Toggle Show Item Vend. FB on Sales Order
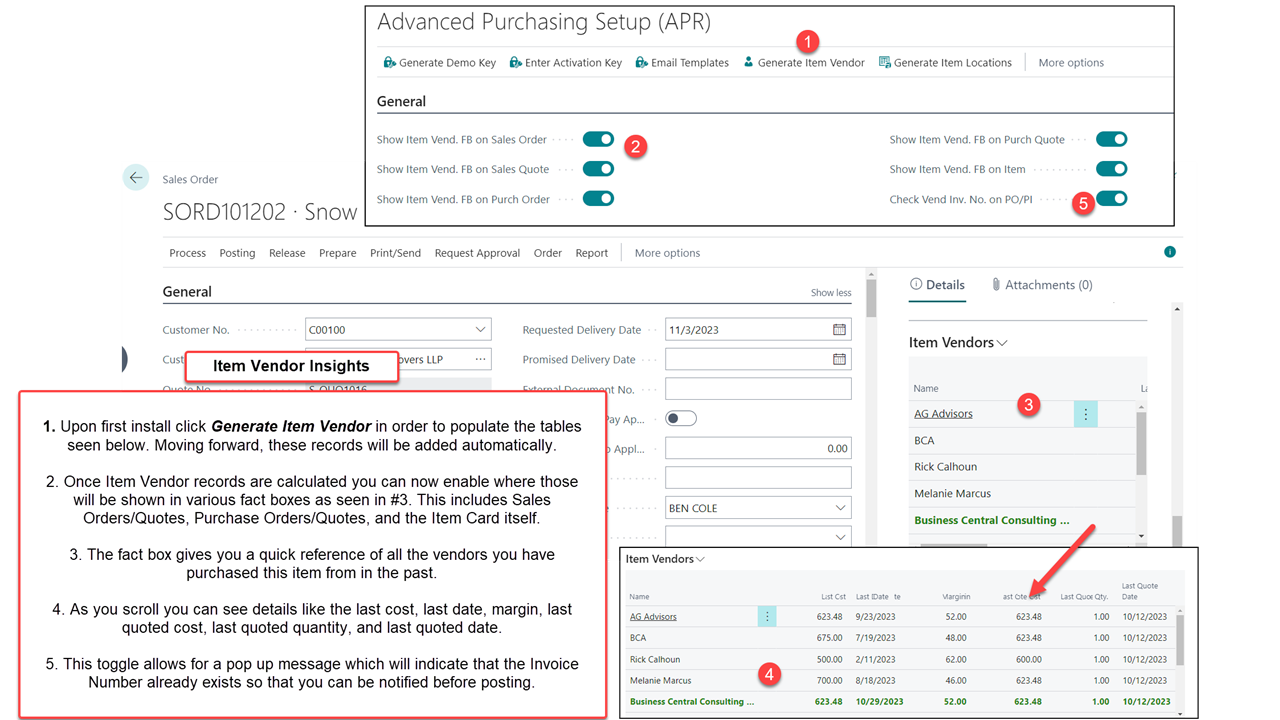The width and height of the screenshot is (1280, 720). (x=598, y=139)
